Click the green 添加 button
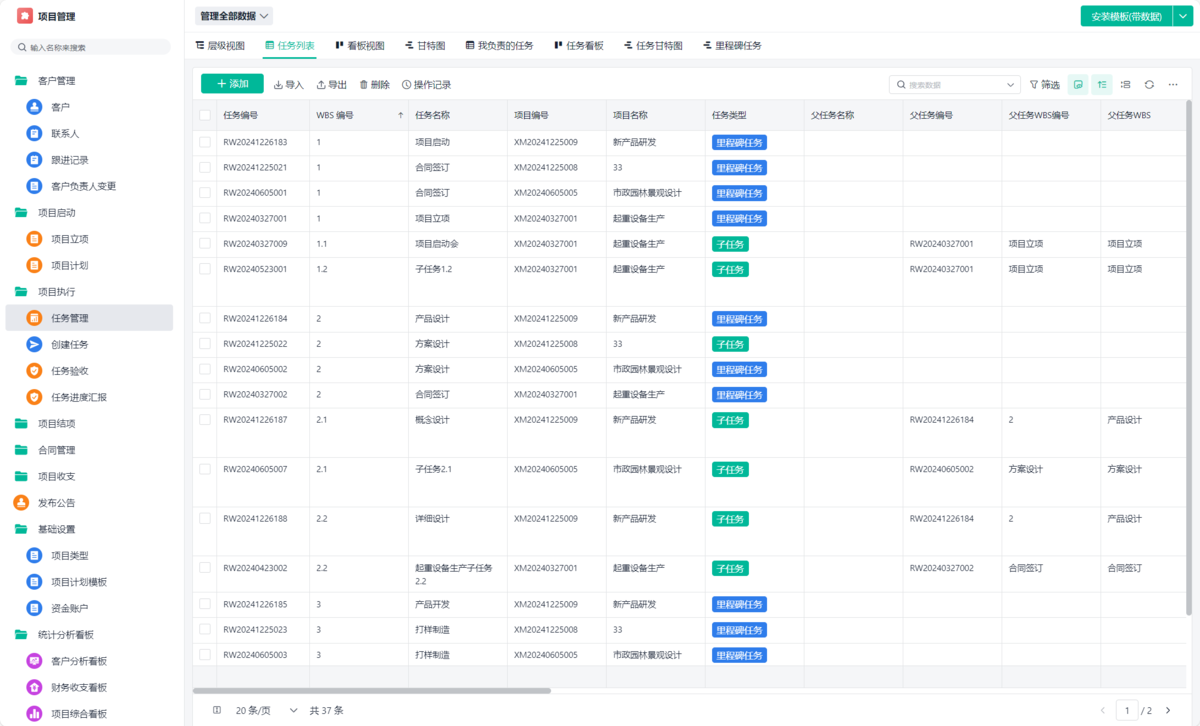This screenshot has height=726, width=1200. click(232, 84)
